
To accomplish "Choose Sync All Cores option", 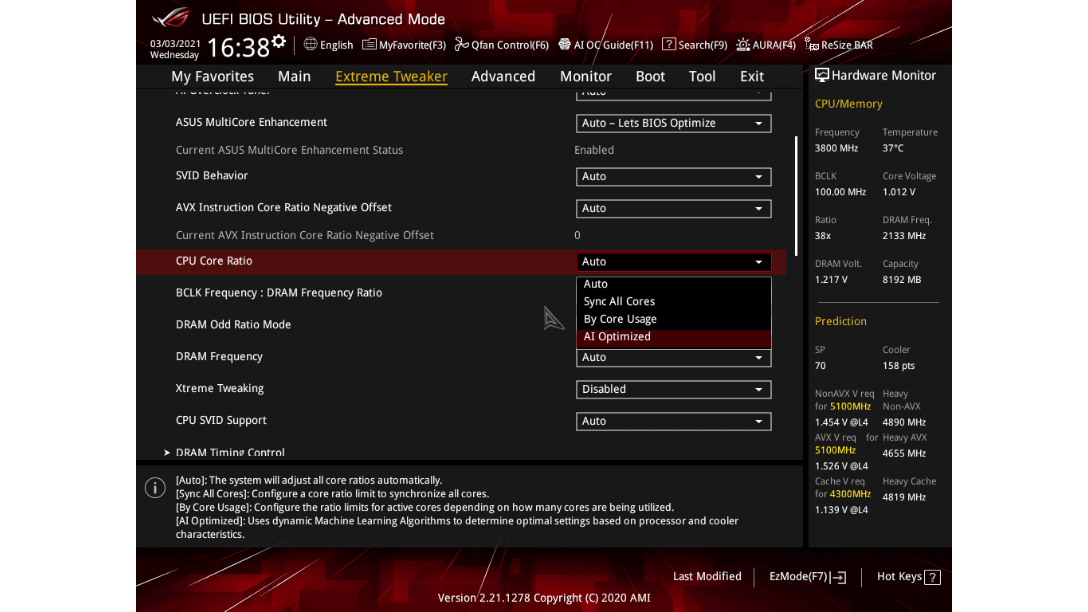I will pyautogui.click(x=673, y=301).
